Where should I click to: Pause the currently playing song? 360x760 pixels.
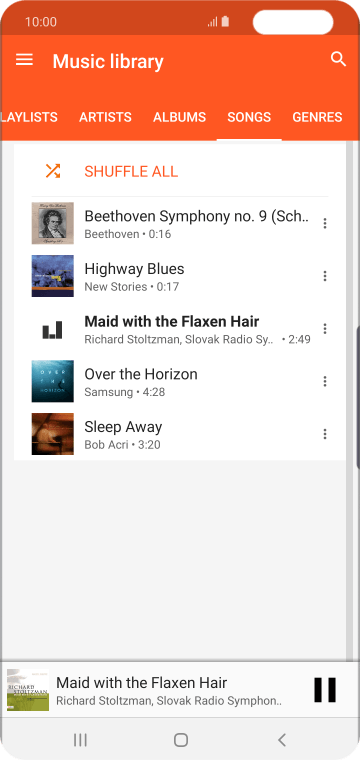click(325, 689)
